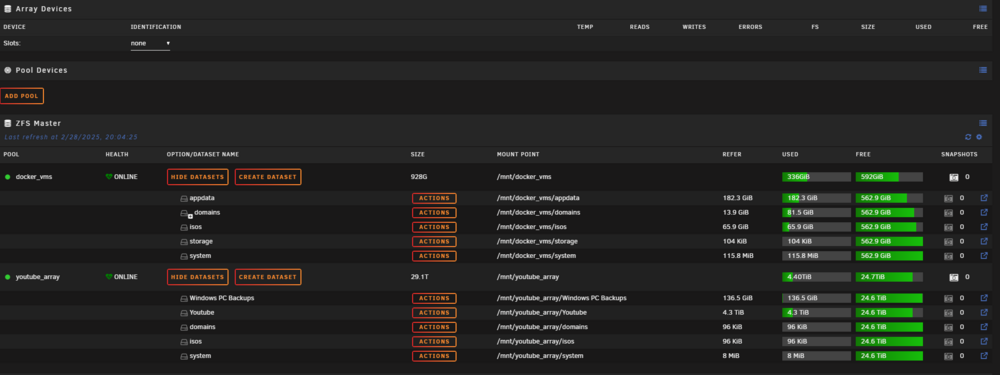Viewport: 1000px width, 375px height.
Task: Click the appdata 182.3 GiB used bar
Action: (816, 198)
